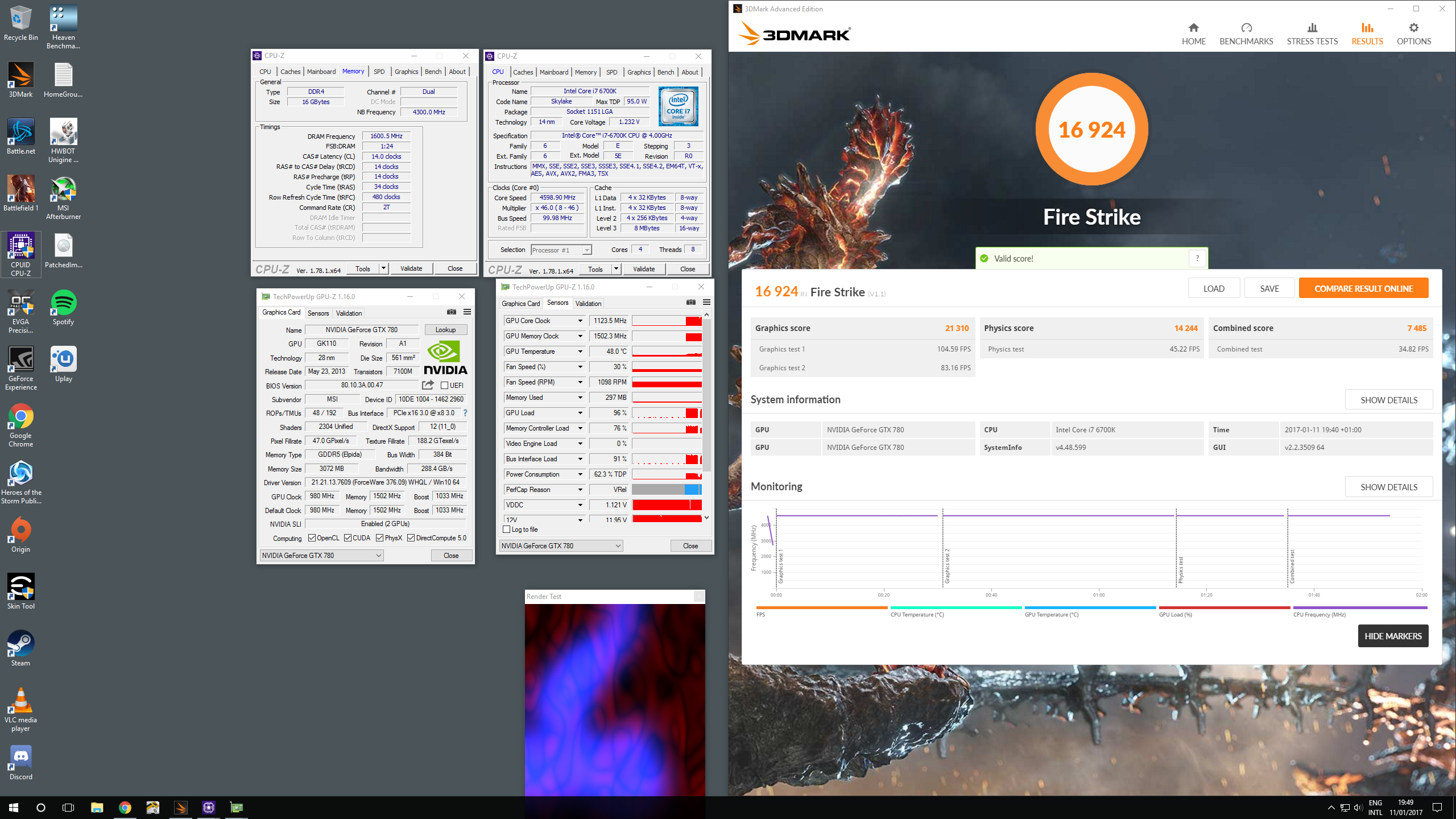
Task: Click Physics test marker on monitoring graph
Action: pyautogui.click(x=1180, y=570)
